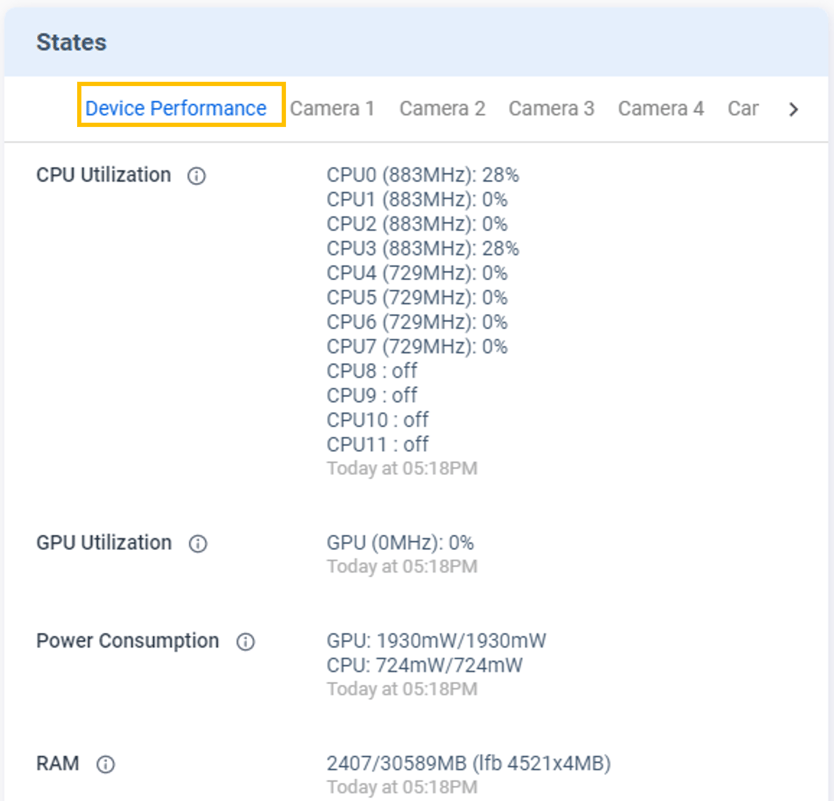Click the GPU (0MHz) 0% reading
This screenshot has width=834, height=801.
point(400,543)
